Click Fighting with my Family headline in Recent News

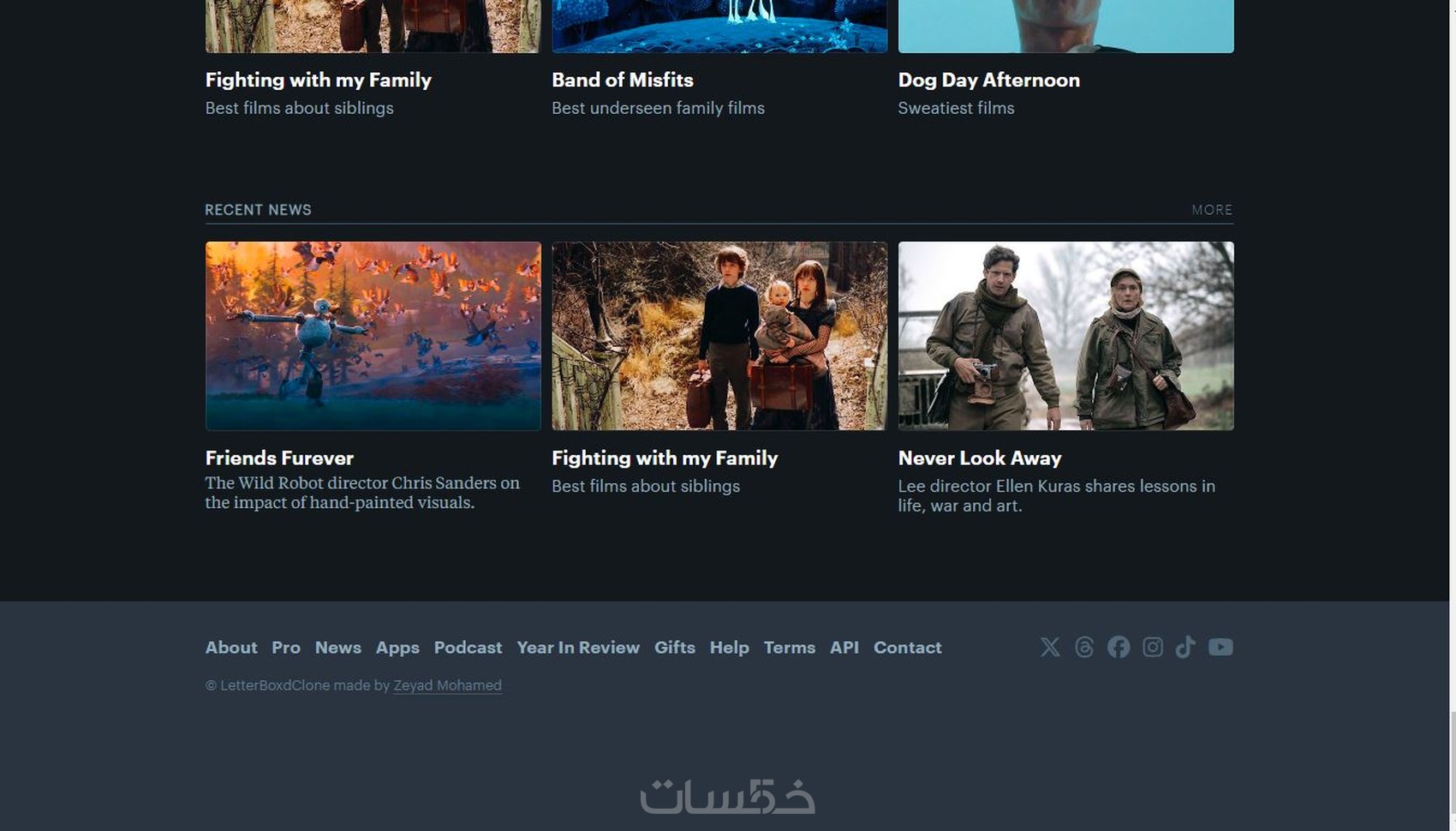[665, 458]
